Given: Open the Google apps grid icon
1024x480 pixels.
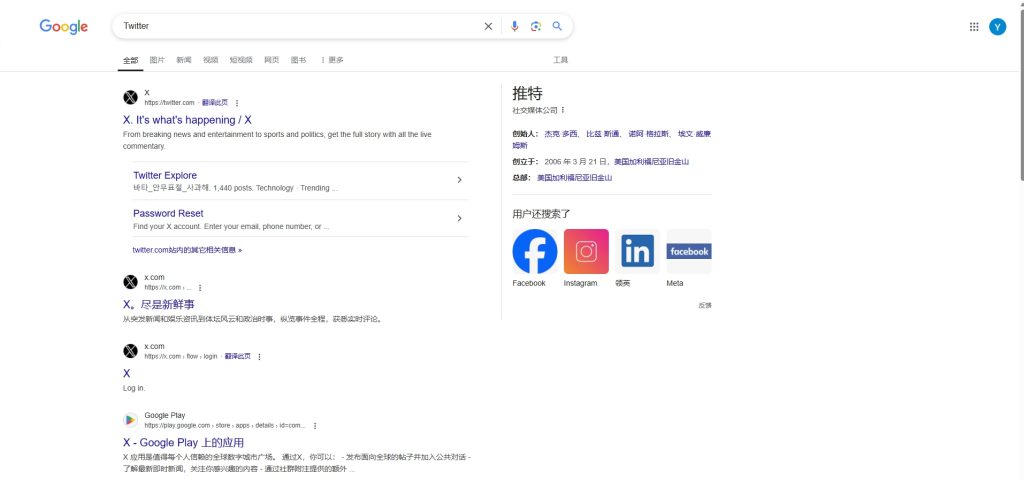Looking at the screenshot, I should tap(974, 27).
